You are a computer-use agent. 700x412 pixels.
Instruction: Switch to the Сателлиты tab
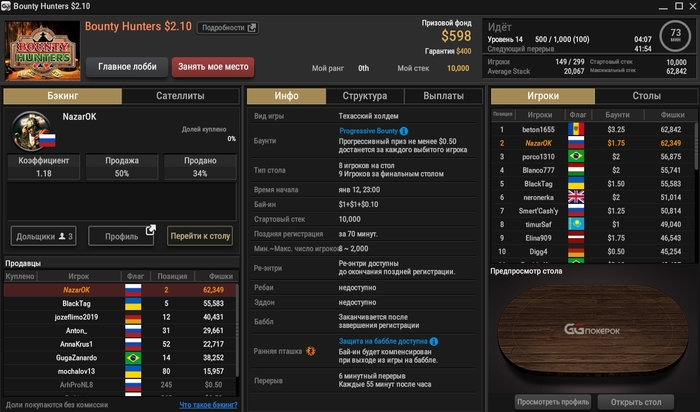(180, 96)
